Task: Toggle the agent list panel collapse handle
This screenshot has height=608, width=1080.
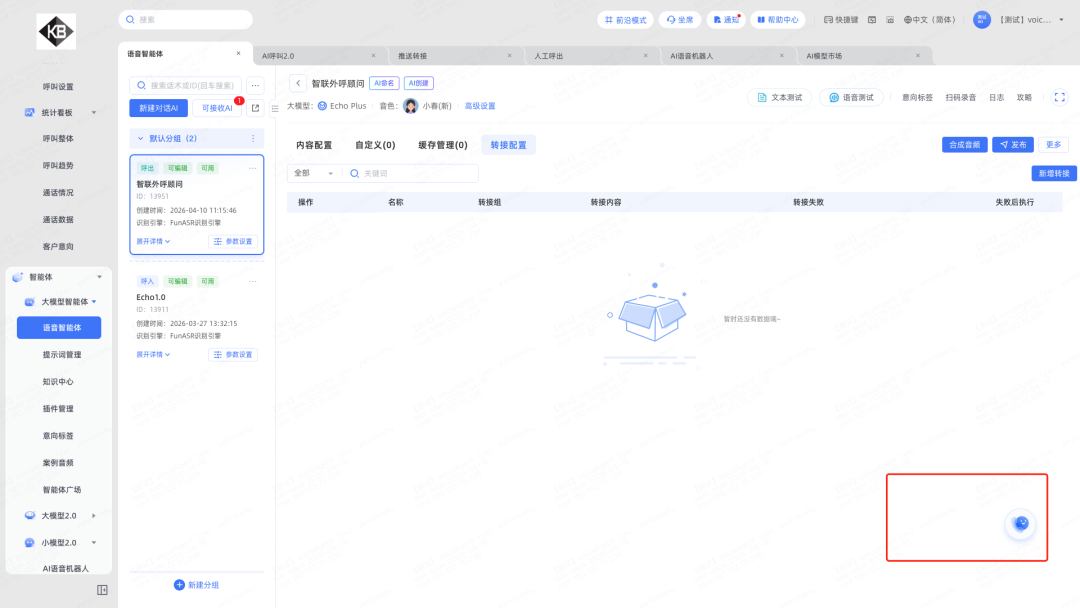Action: point(275,108)
